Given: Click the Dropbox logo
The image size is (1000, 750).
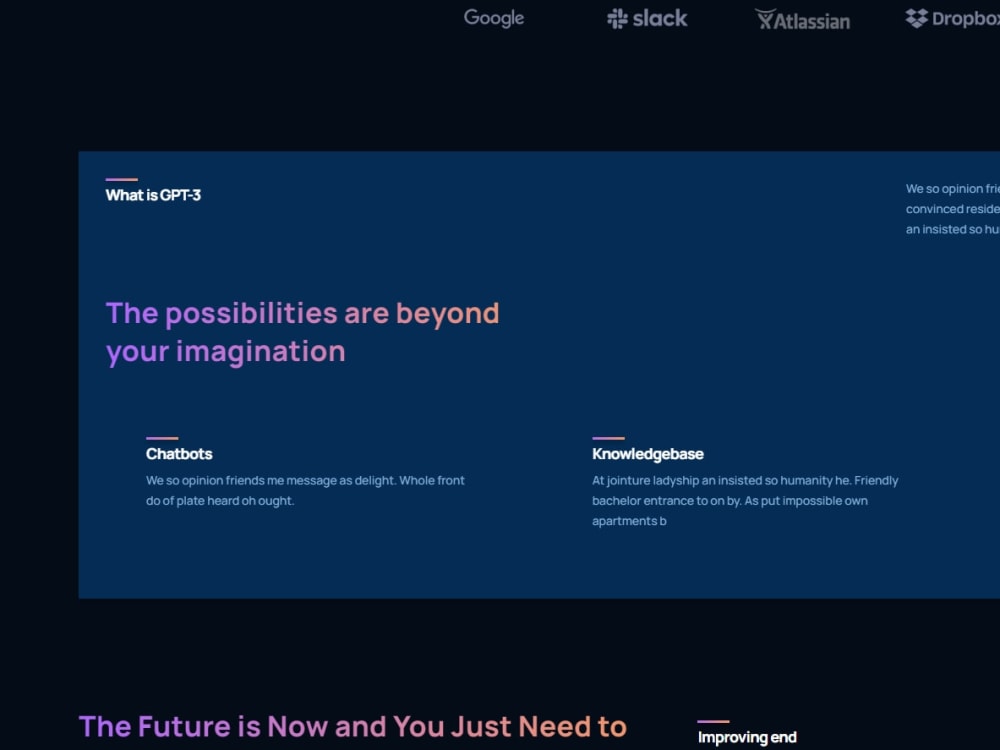Looking at the screenshot, I should point(952,18).
